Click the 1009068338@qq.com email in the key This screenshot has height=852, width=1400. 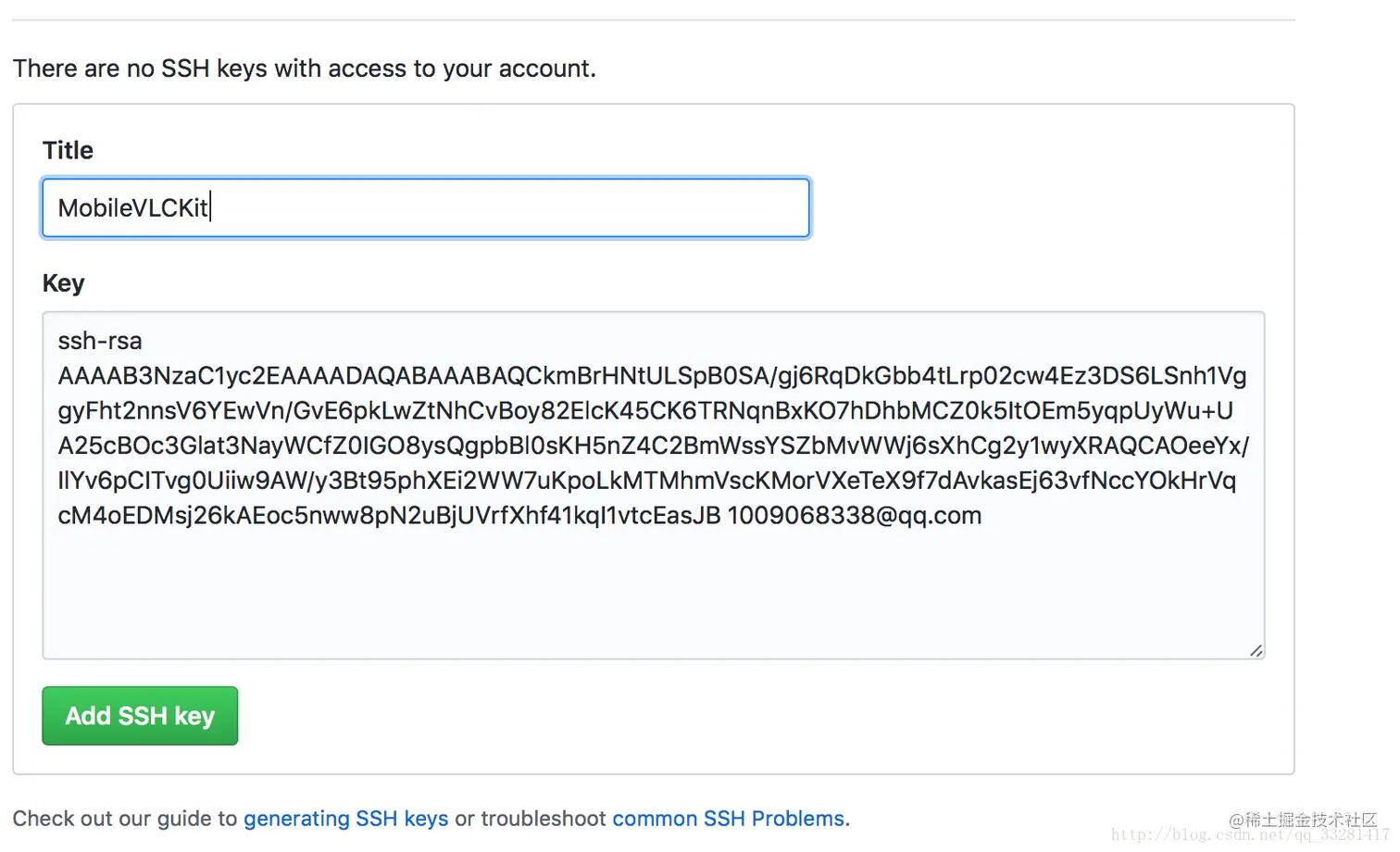pyautogui.click(x=854, y=516)
